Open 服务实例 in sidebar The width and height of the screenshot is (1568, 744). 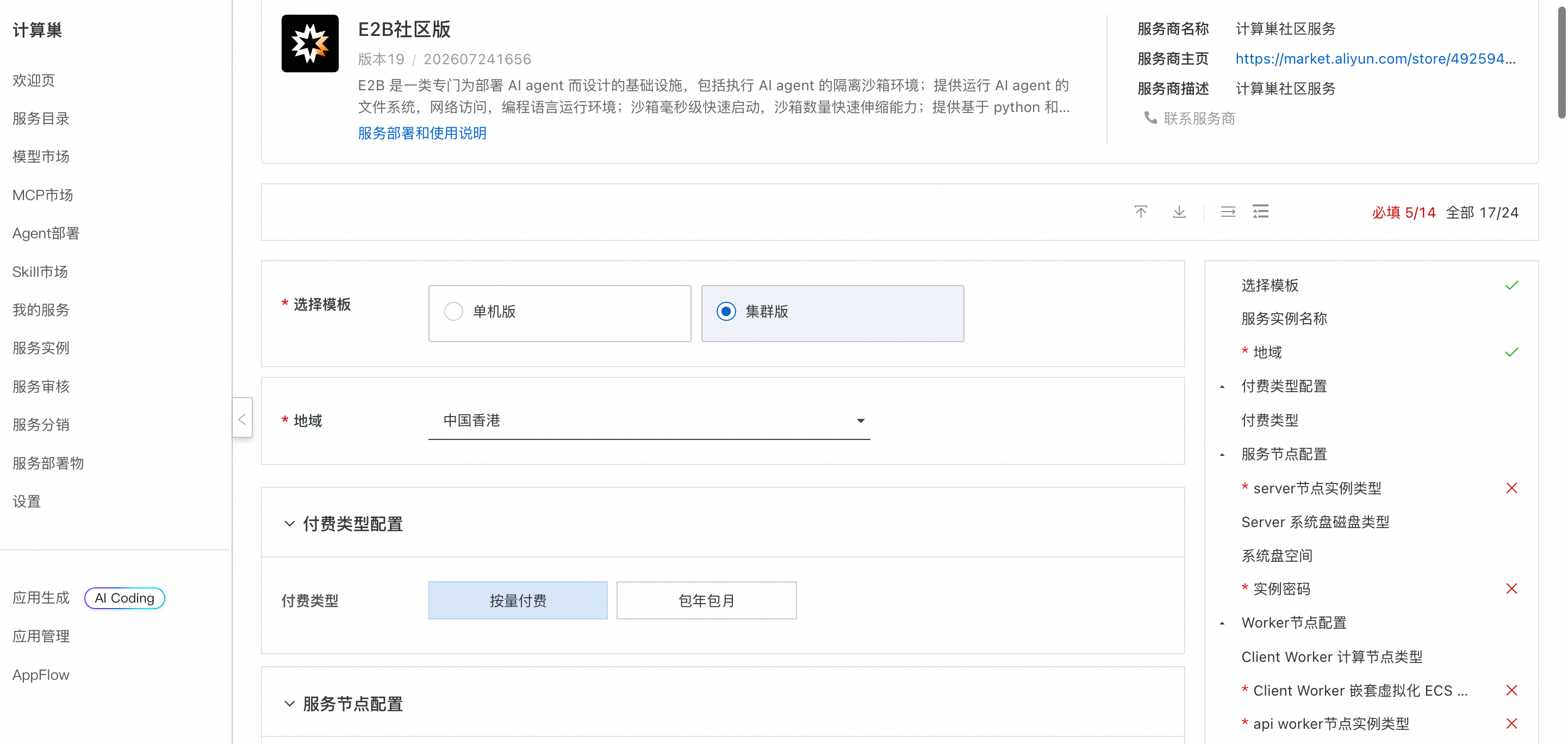(41, 348)
